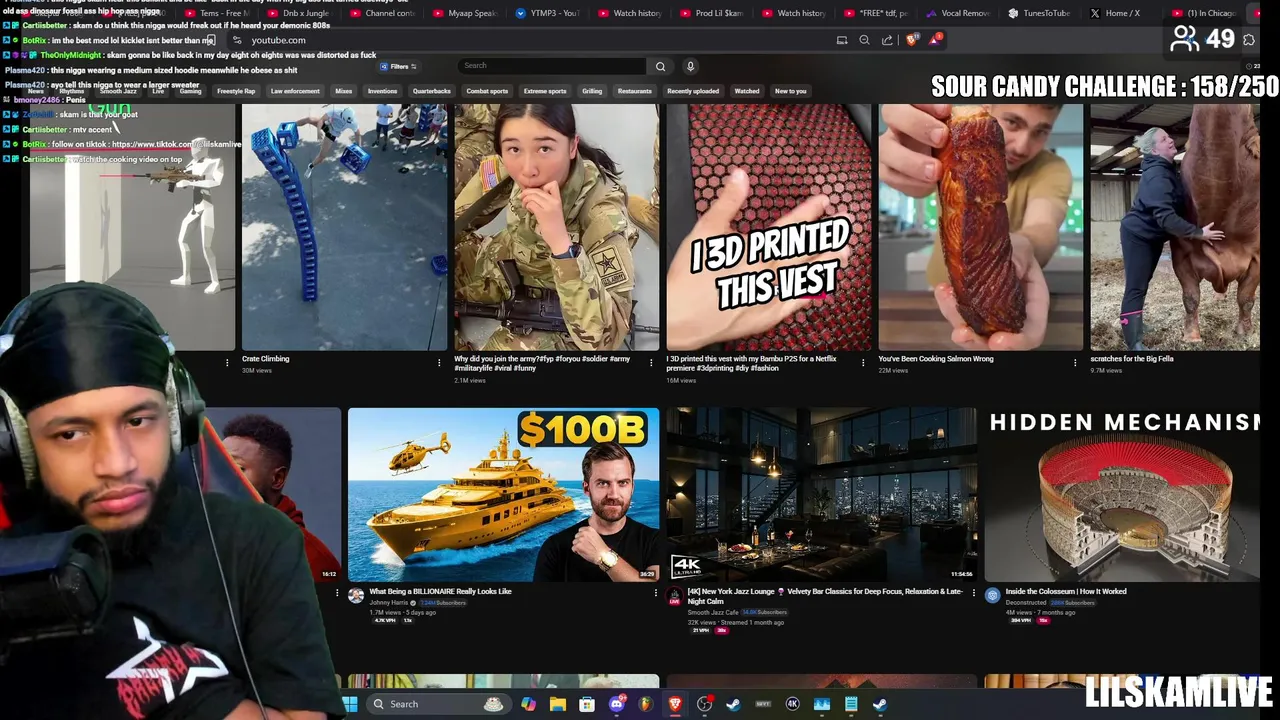
Task: Click the Smooth Jazz Cafe live avatar
Action: click(675, 595)
